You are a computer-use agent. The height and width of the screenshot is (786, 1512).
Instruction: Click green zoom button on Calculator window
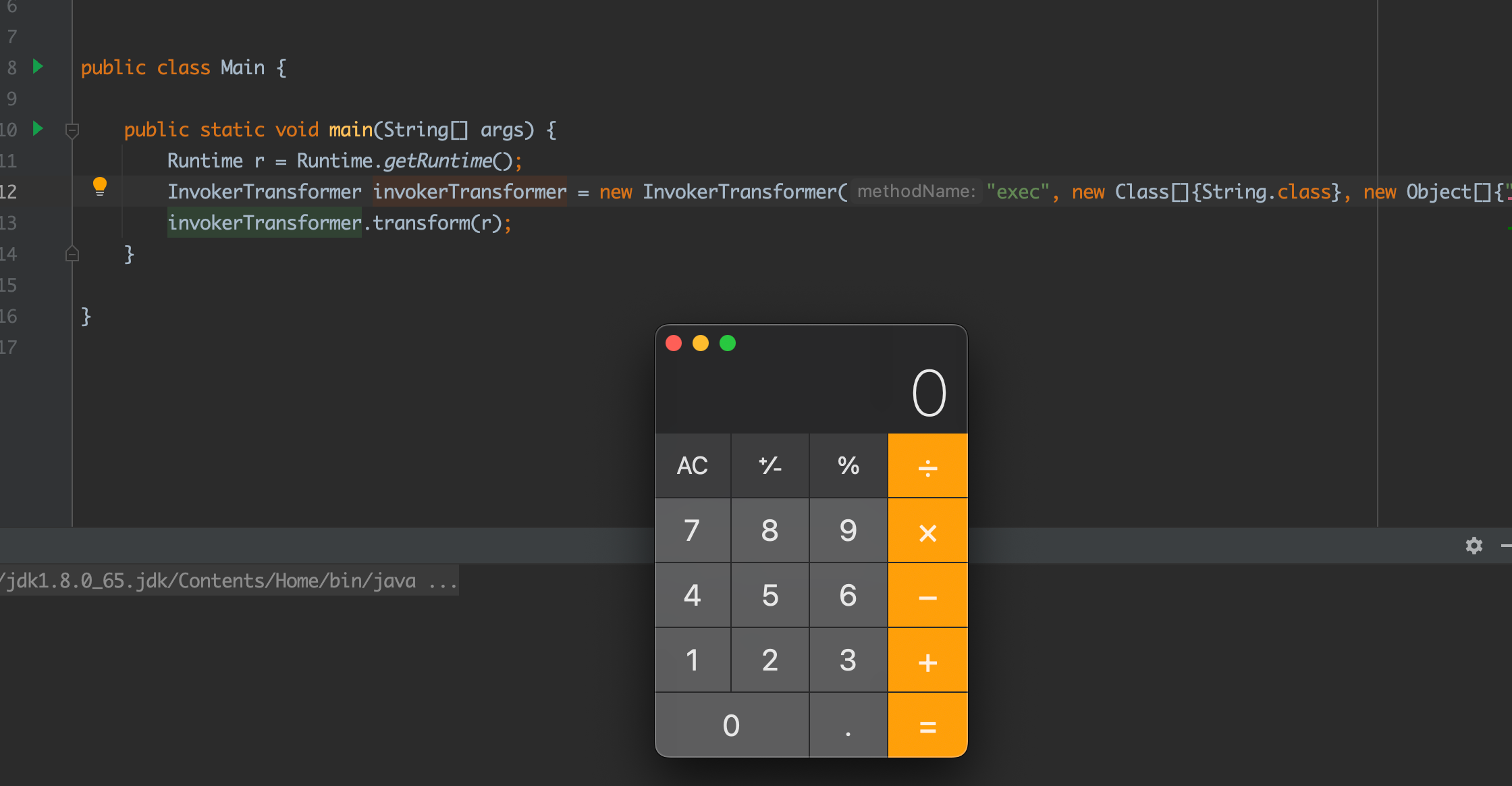(x=728, y=343)
